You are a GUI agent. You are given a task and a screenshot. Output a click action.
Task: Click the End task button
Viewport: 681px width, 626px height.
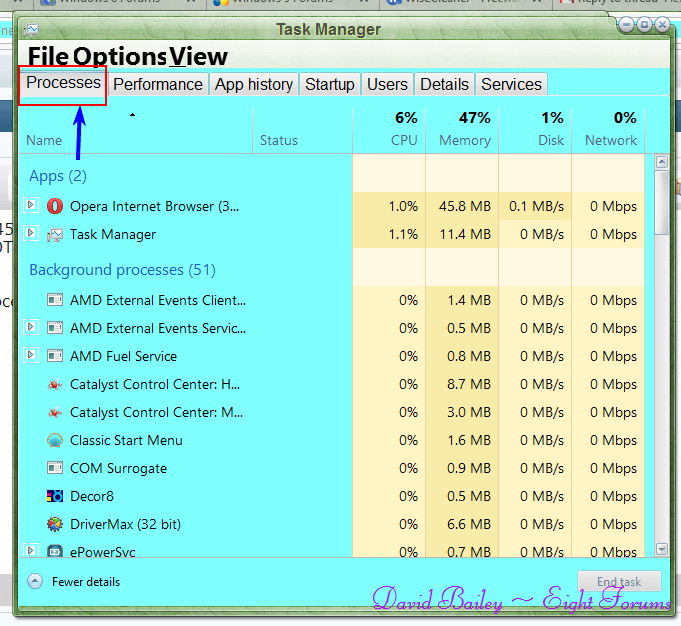point(619,581)
